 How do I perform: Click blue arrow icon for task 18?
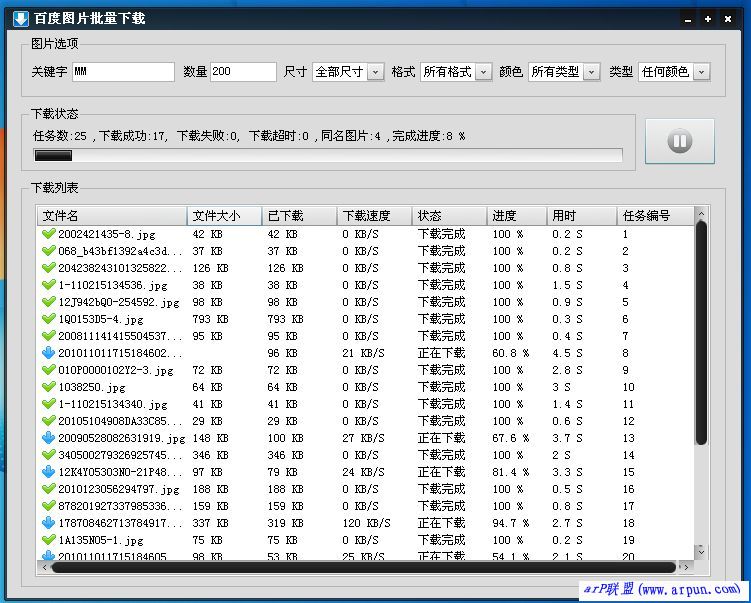click(x=48, y=523)
